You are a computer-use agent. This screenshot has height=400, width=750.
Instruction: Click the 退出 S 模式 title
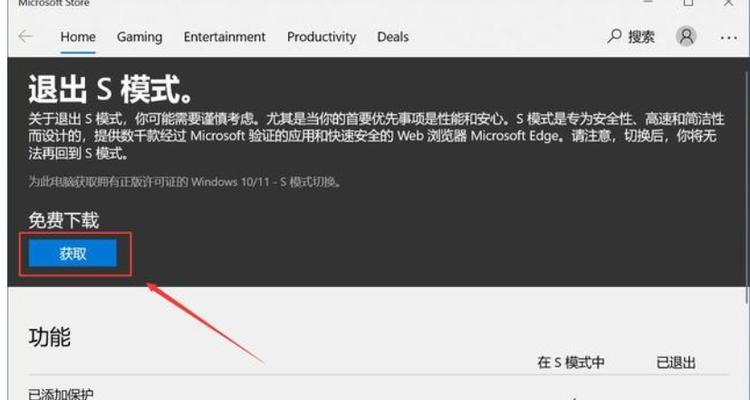pos(110,89)
